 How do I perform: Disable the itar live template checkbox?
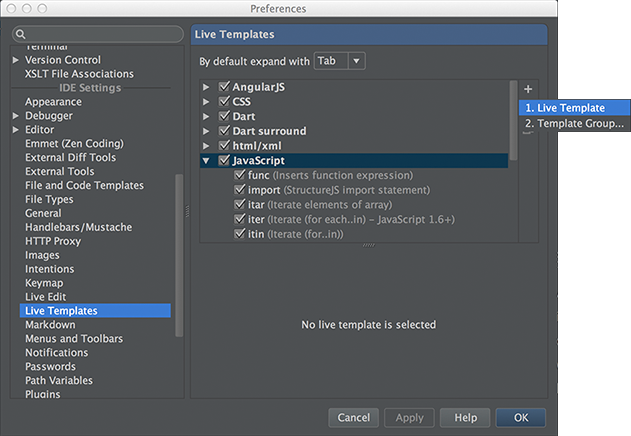pyautogui.click(x=240, y=205)
